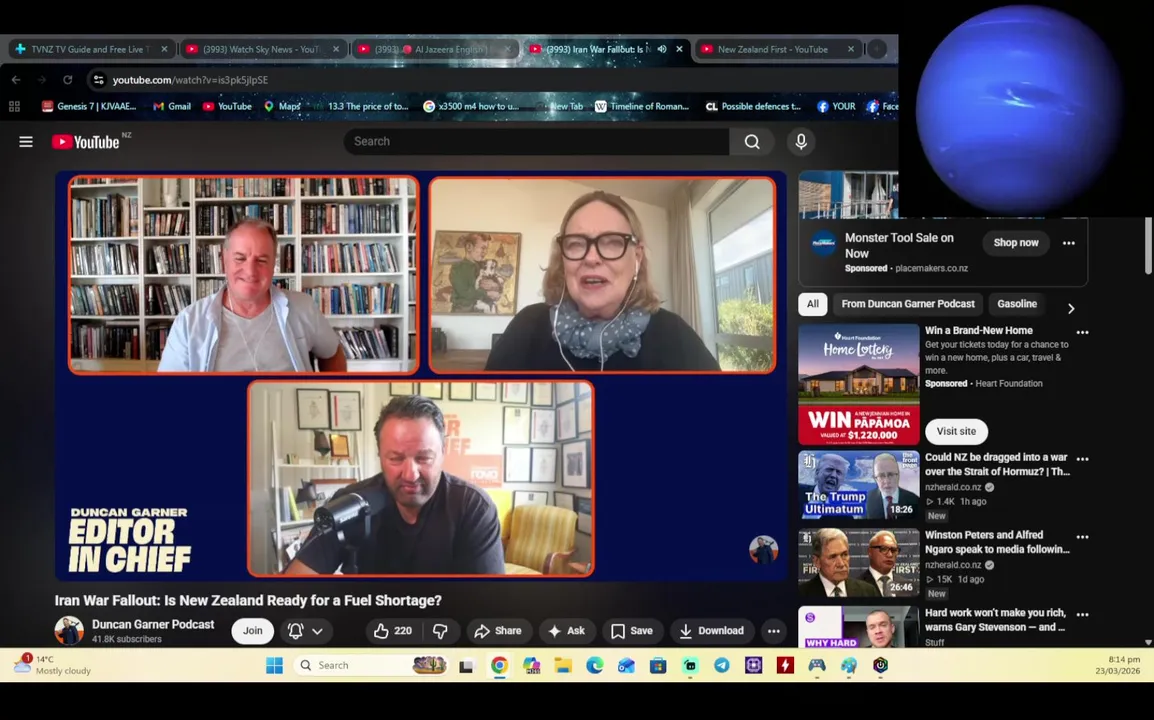Viewport: 1154px width, 720px height.
Task: Dislike the video with the thumbs down
Action: (x=440, y=631)
